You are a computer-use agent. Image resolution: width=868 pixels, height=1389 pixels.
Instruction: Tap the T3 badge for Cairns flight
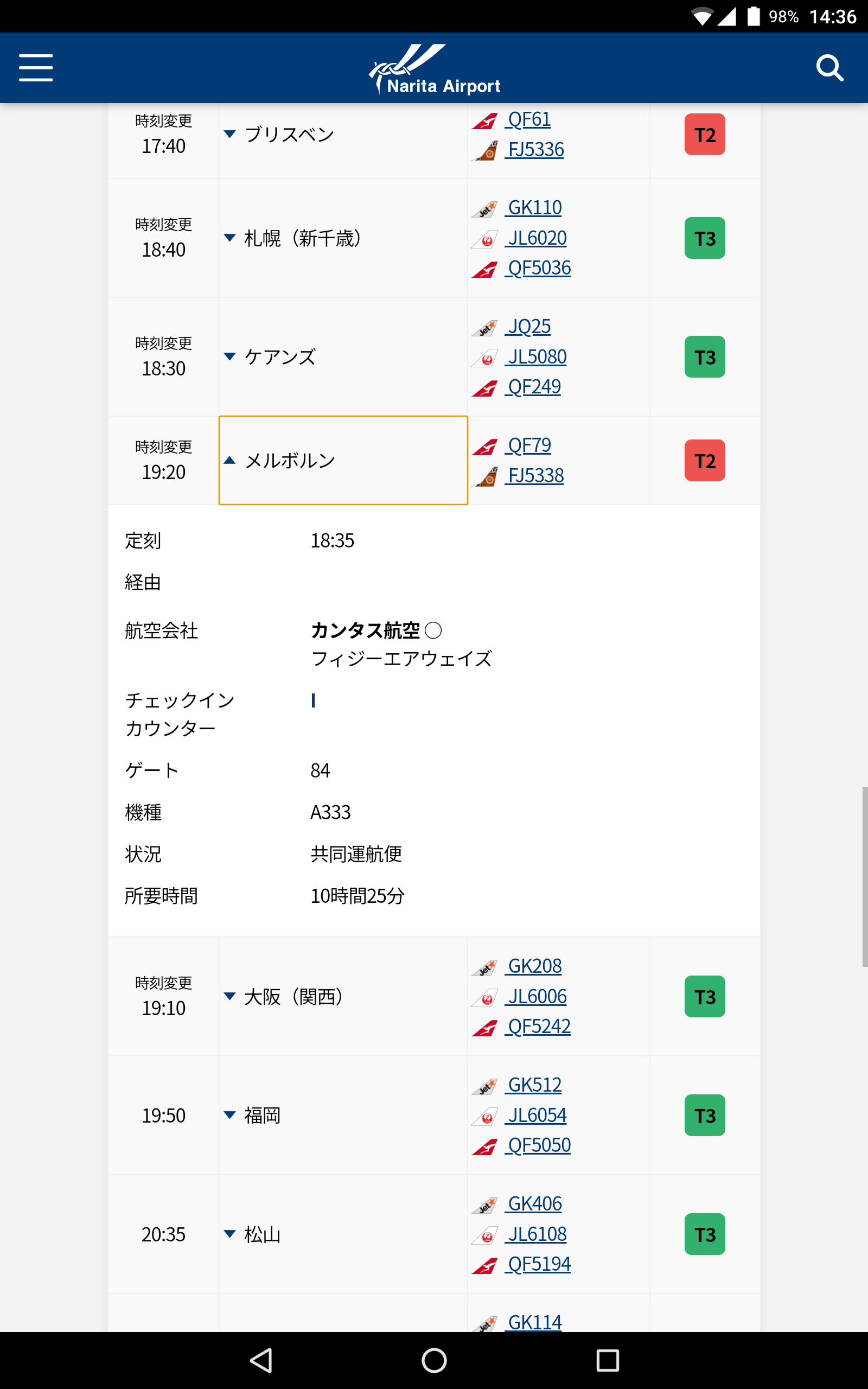[704, 357]
